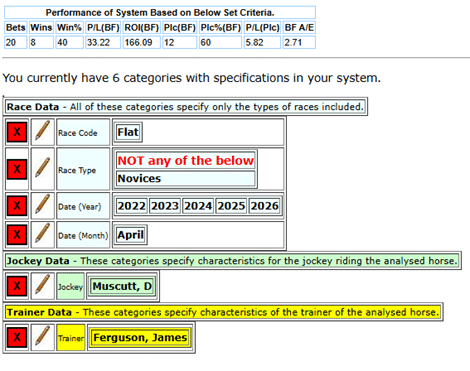Click the Wins value 8
This screenshot has height=371, width=470.
point(41,43)
